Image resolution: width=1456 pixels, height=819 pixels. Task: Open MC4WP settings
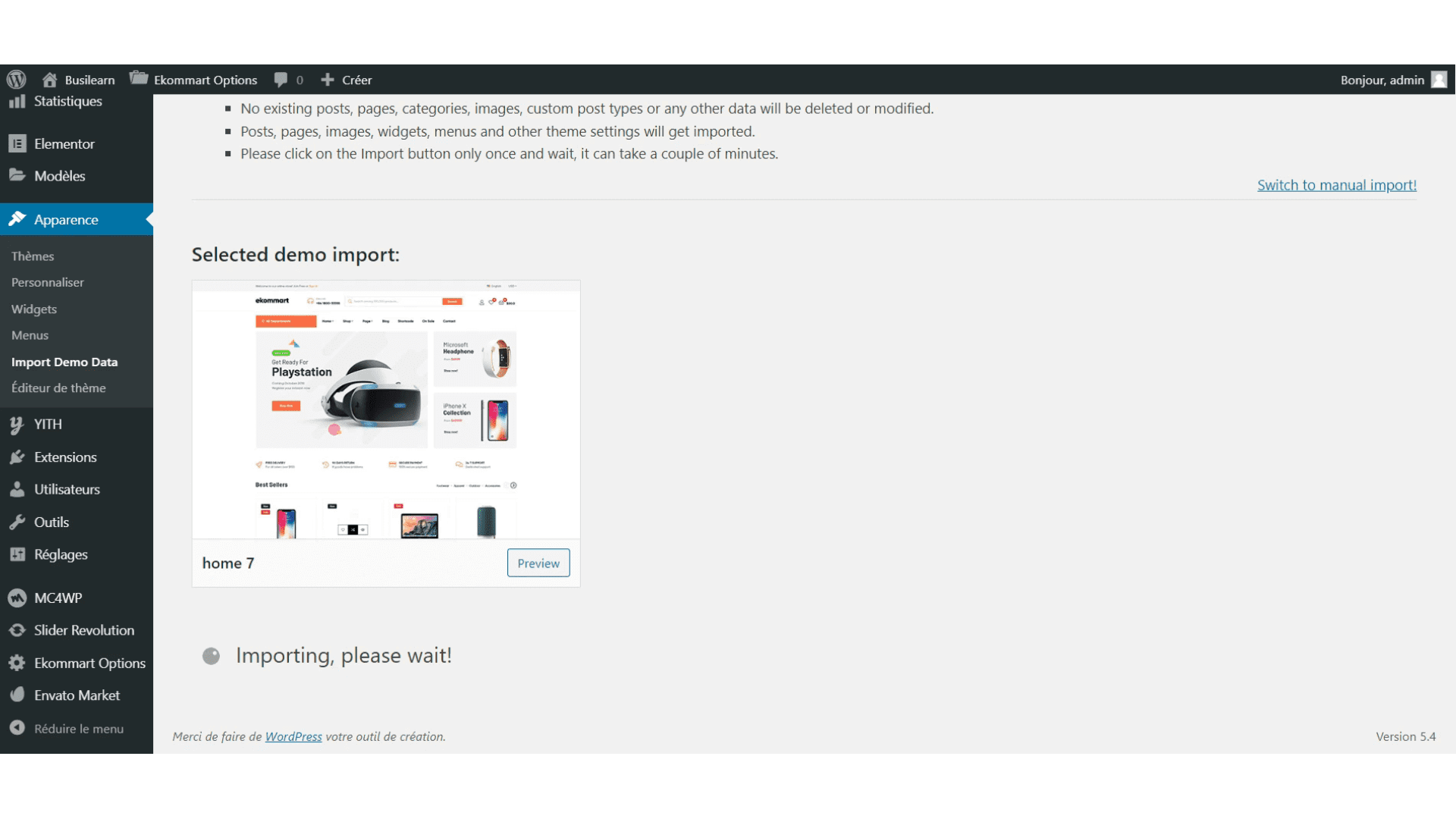57,597
